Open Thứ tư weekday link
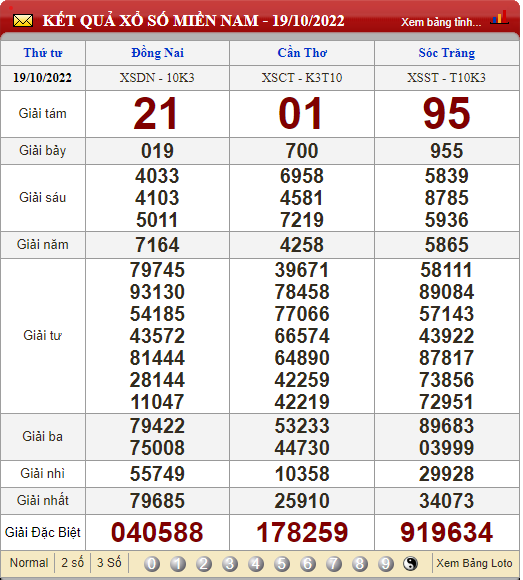The height and width of the screenshot is (580, 523). pyautogui.click(x=43, y=53)
